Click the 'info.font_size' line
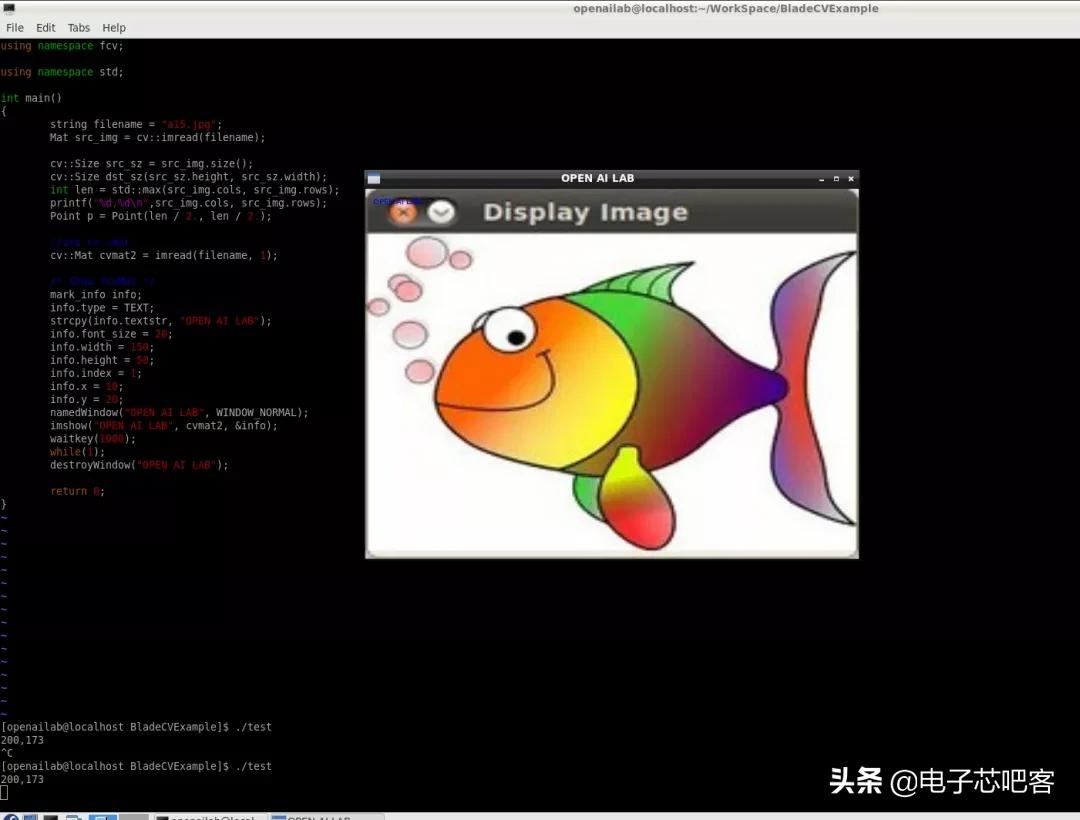 point(111,334)
